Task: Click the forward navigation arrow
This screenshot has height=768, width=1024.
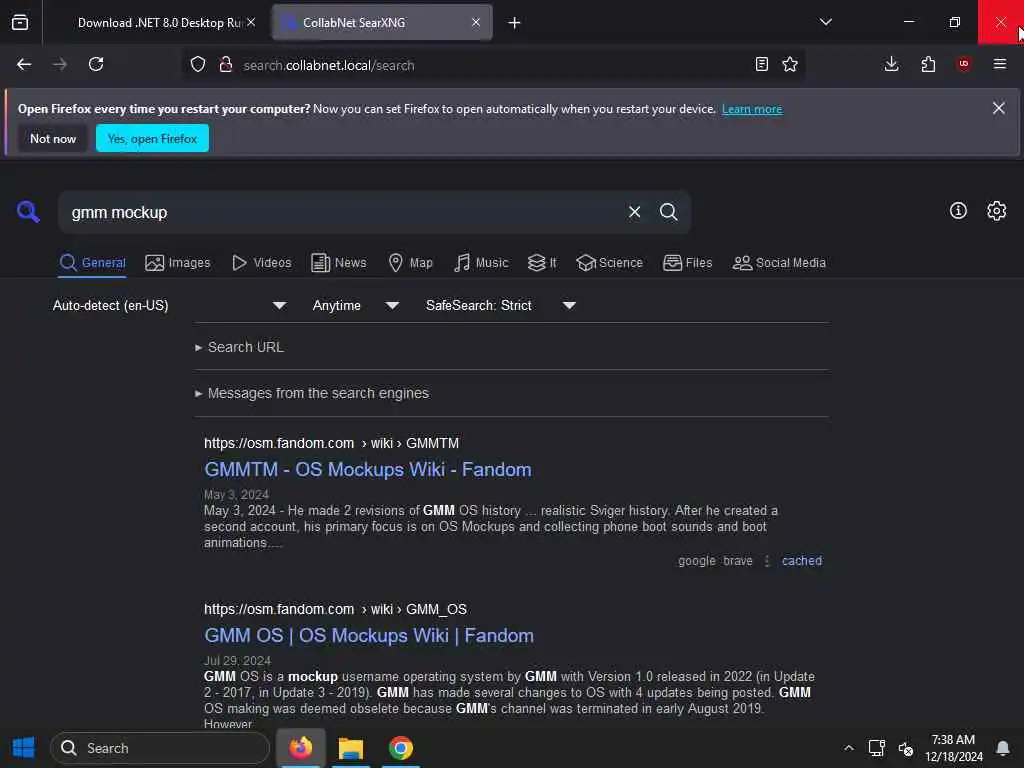Action: pyautogui.click(x=59, y=64)
